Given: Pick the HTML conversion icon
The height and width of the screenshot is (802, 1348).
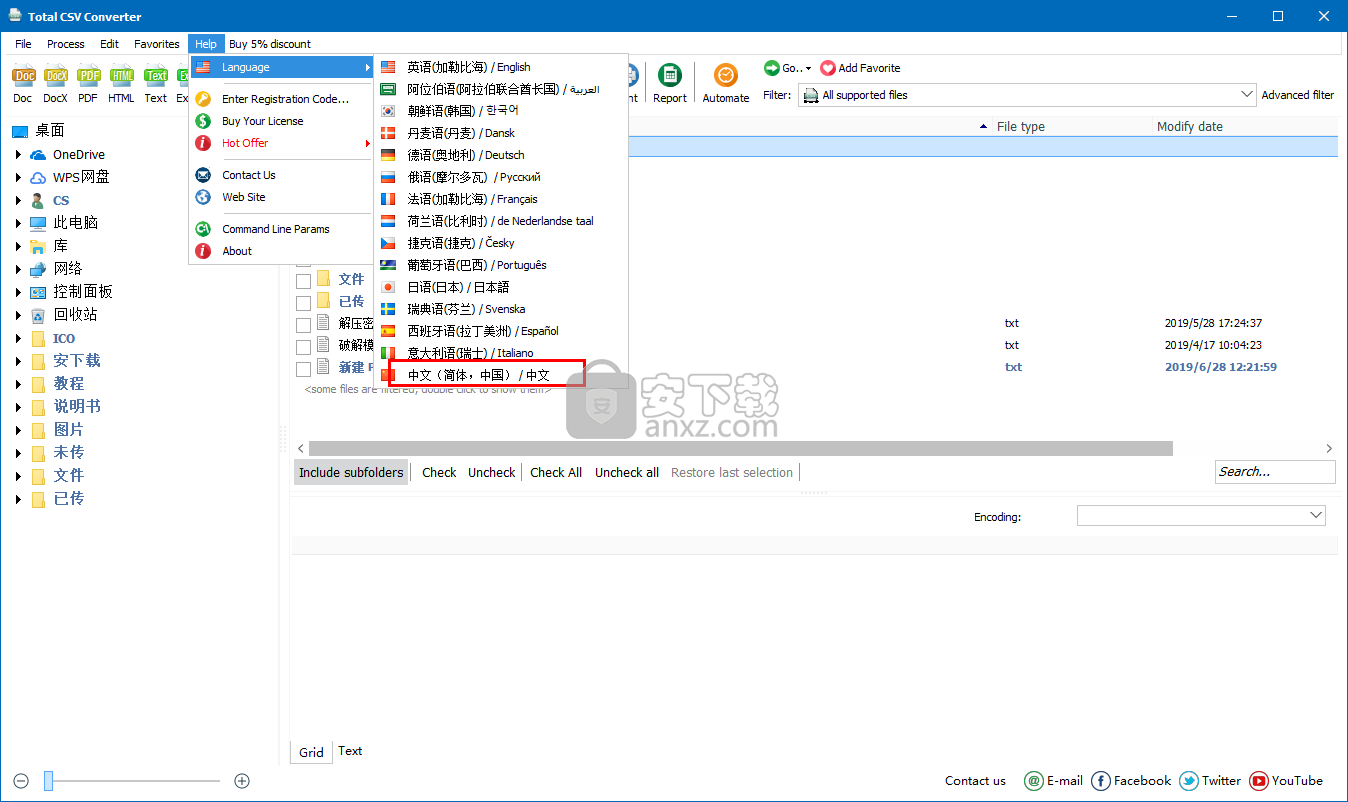Looking at the screenshot, I should (122, 76).
